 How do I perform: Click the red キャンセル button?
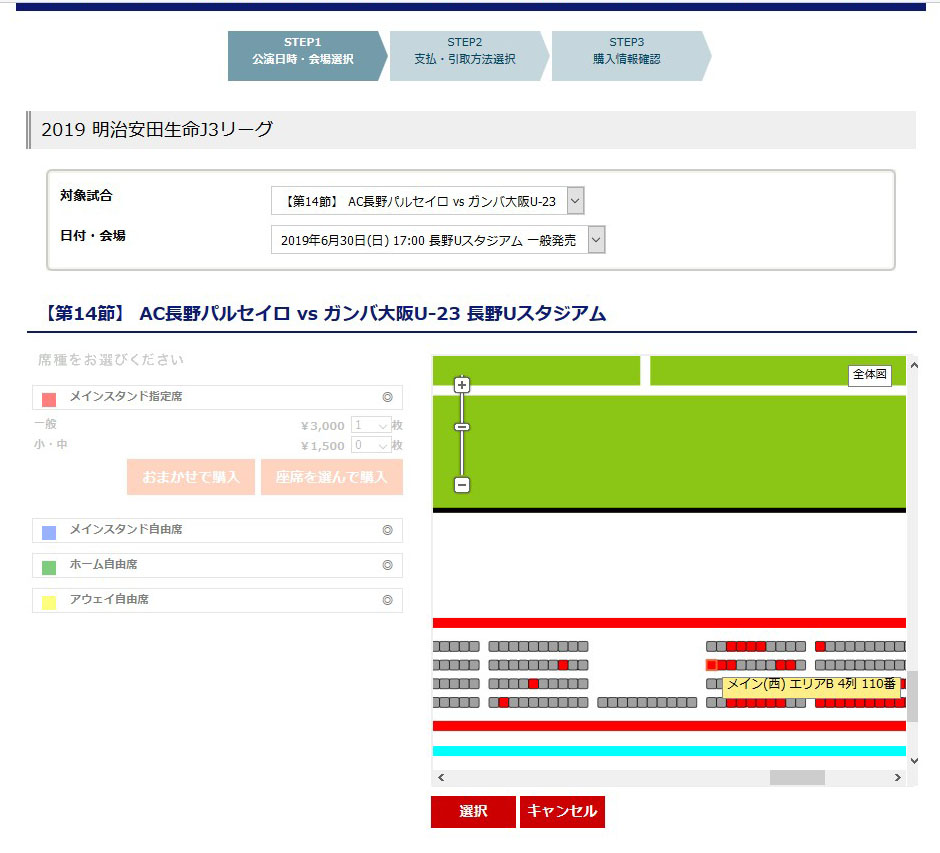[562, 812]
